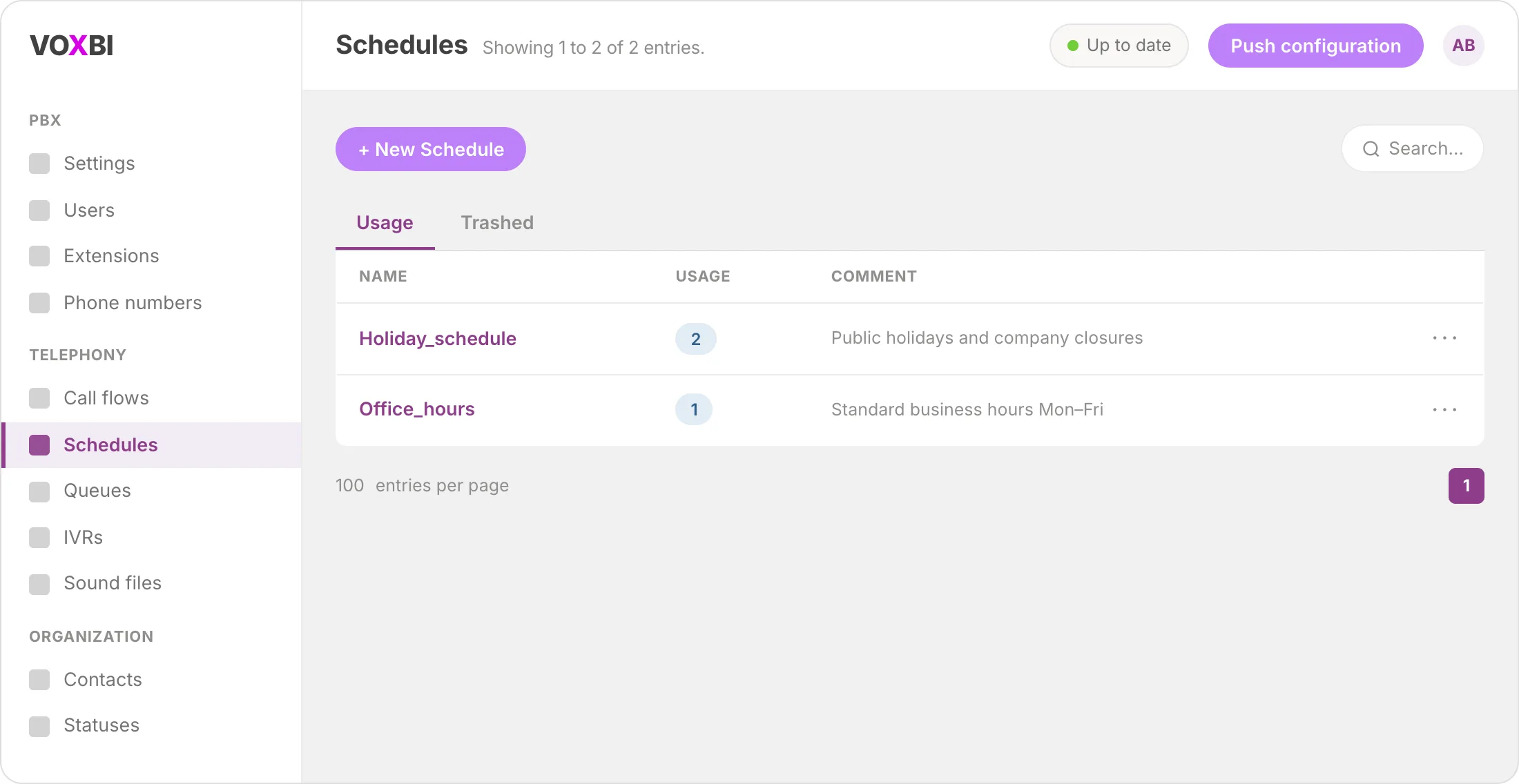Click the Extensions sidebar icon

(x=39, y=256)
